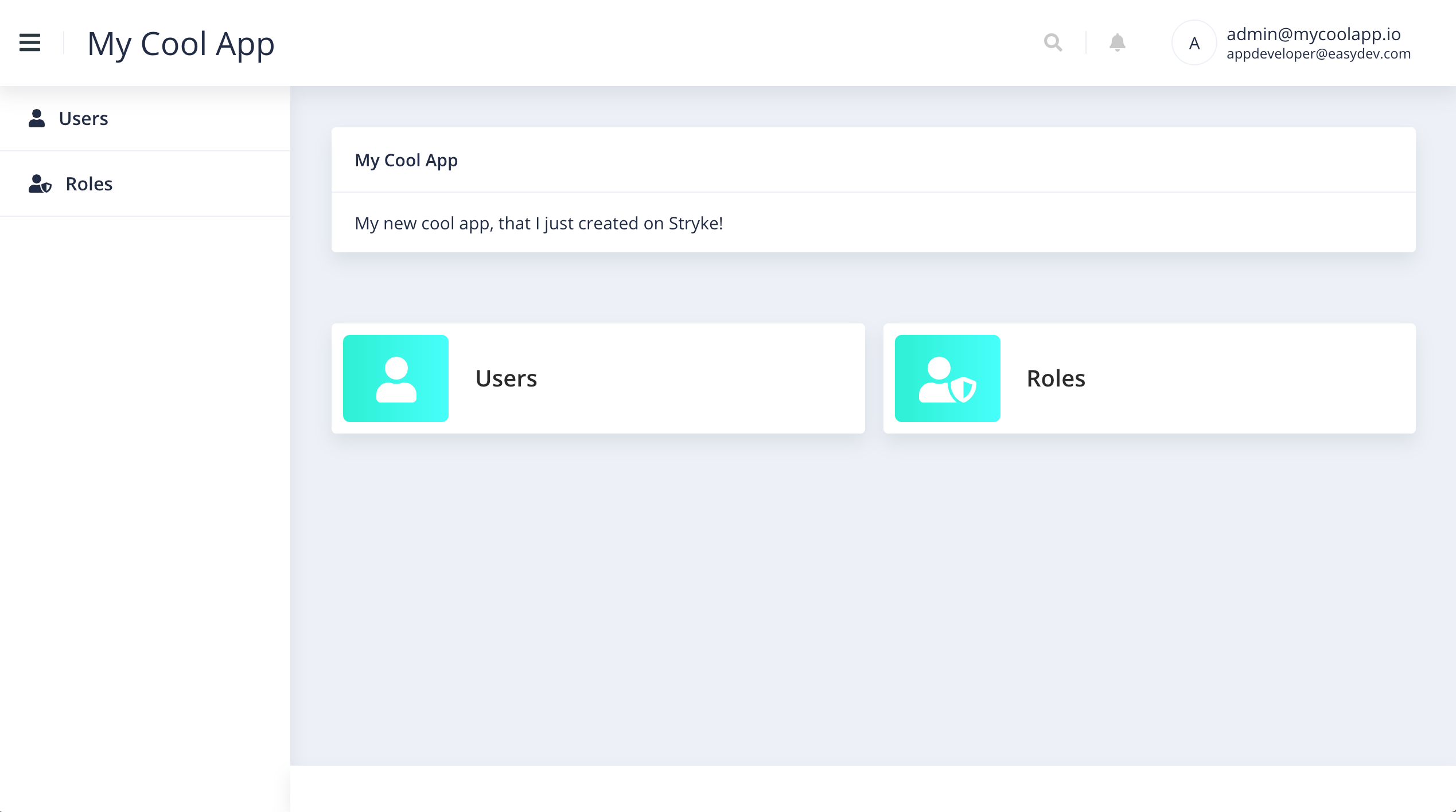Click the user avatar circle 'A'
This screenshot has width=1456, height=812.
1194,43
